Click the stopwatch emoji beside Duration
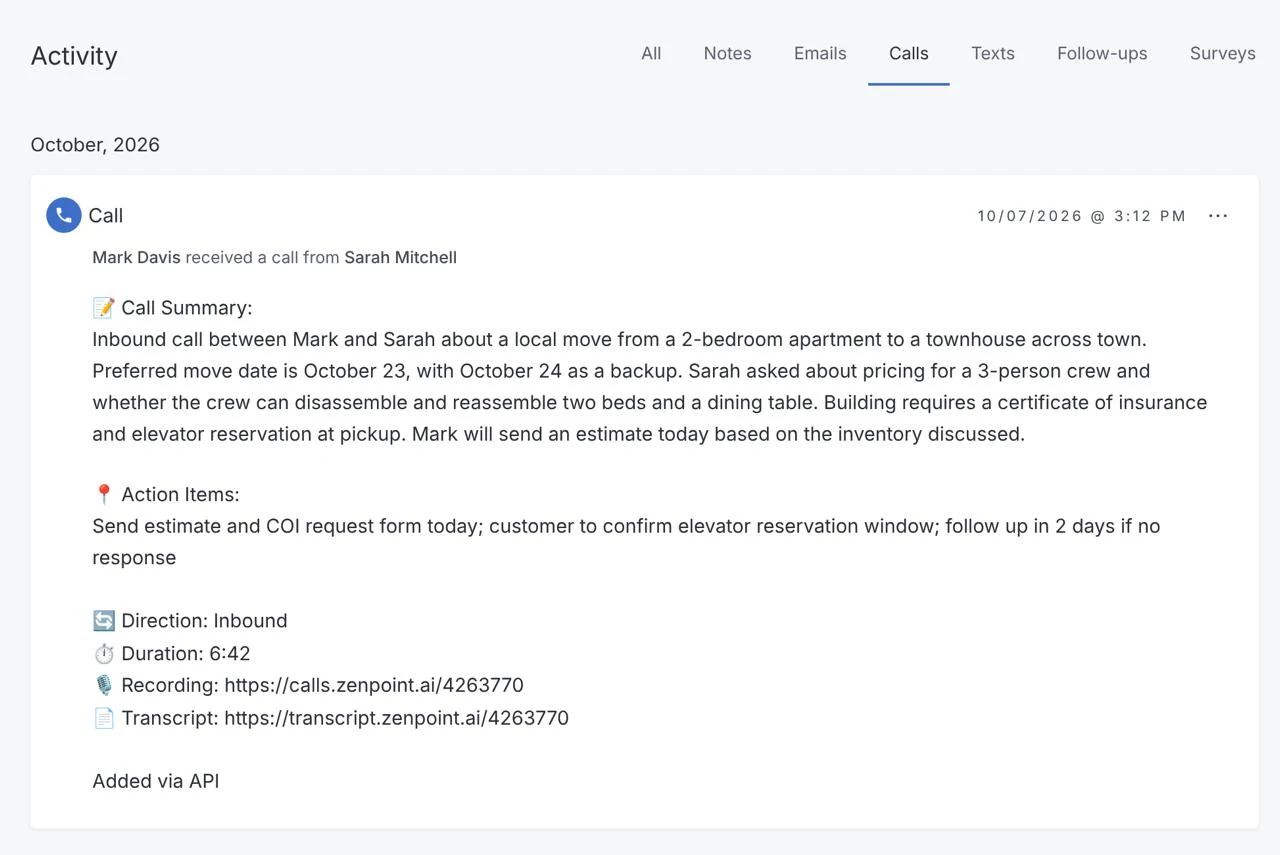The height and width of the screenshot is (855, 1280). [x=104, y=654]
